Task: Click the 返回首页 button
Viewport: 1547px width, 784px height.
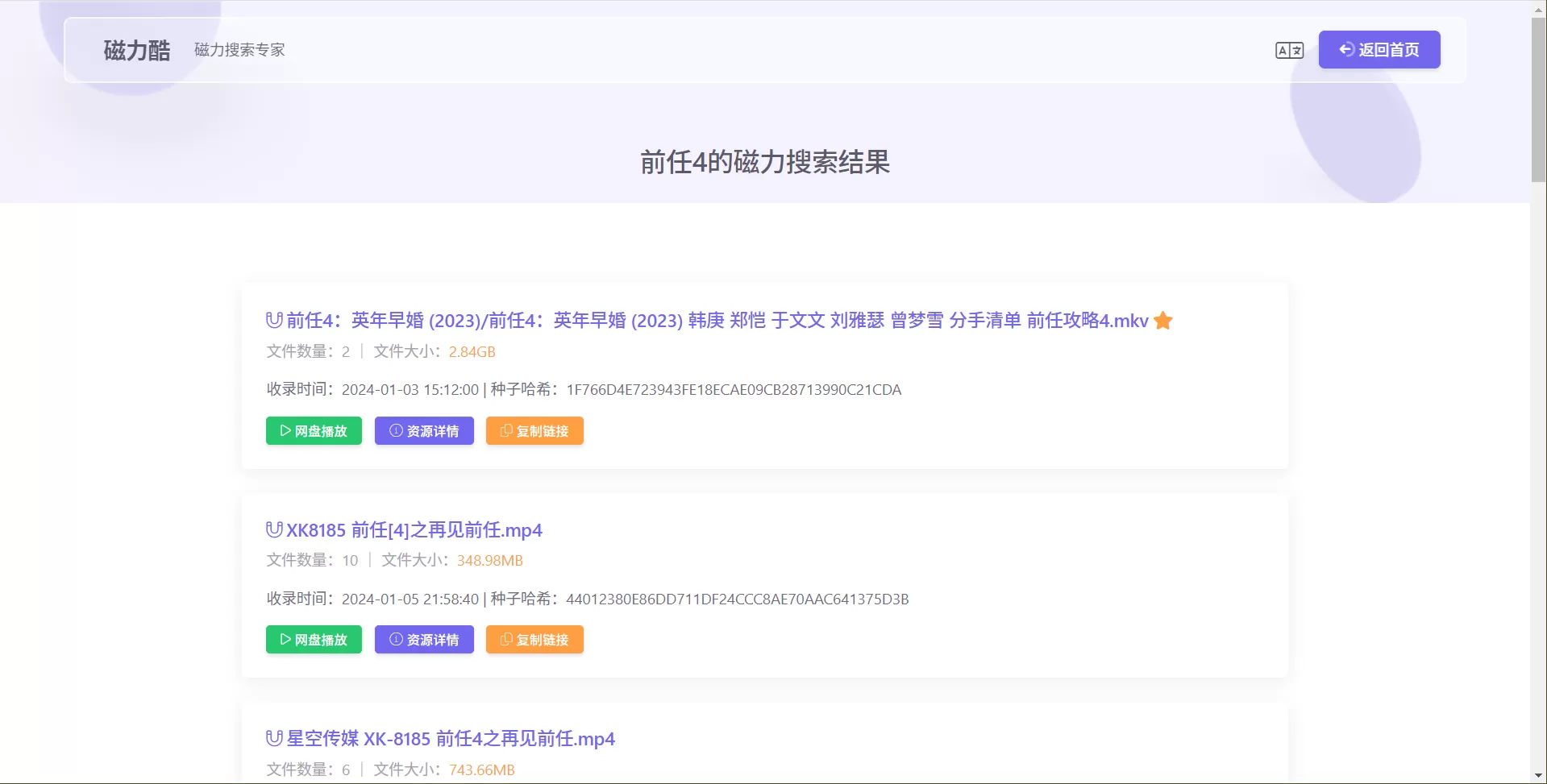Action: (1379, 49)
